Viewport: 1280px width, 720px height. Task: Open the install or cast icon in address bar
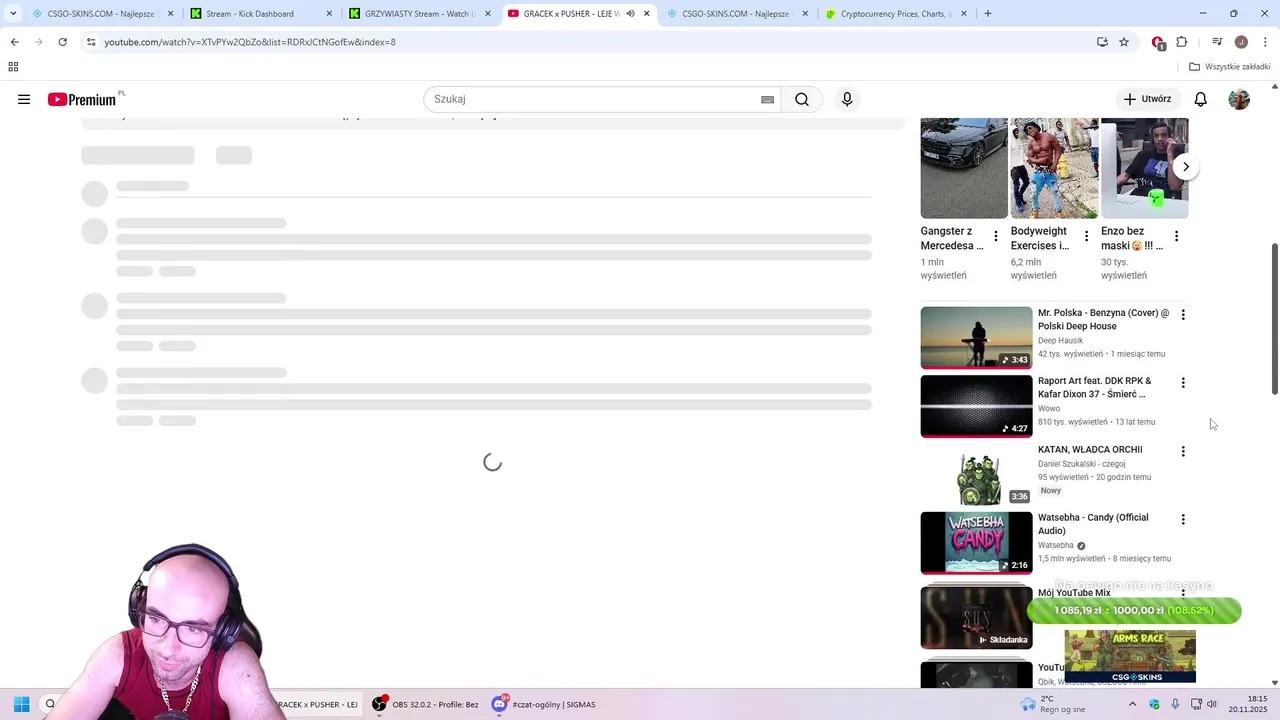point(1102,42)
